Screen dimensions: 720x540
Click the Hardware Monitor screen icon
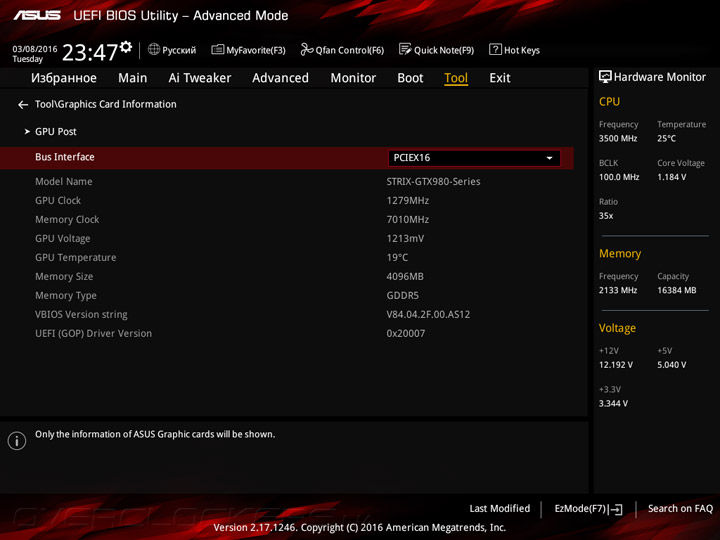(x=605, y=77)
